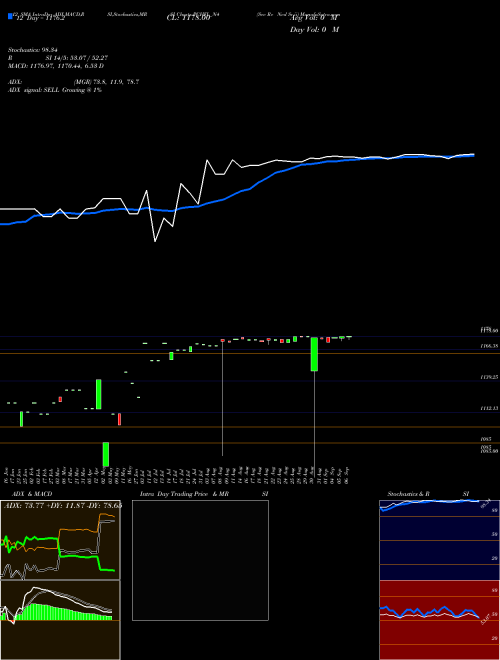
Task: Click the 'Stochastics: 98.84' readout
Action: [x=32, y=50]
